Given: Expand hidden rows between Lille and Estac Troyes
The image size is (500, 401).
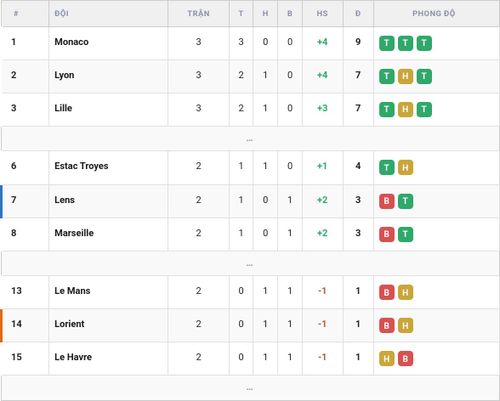Looking at the screenshot, I should [x=250, y=139].
